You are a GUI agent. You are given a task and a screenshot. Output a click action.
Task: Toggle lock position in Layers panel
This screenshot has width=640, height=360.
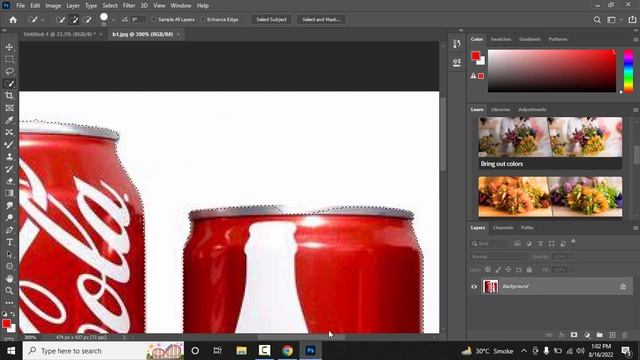coord(508,269)
